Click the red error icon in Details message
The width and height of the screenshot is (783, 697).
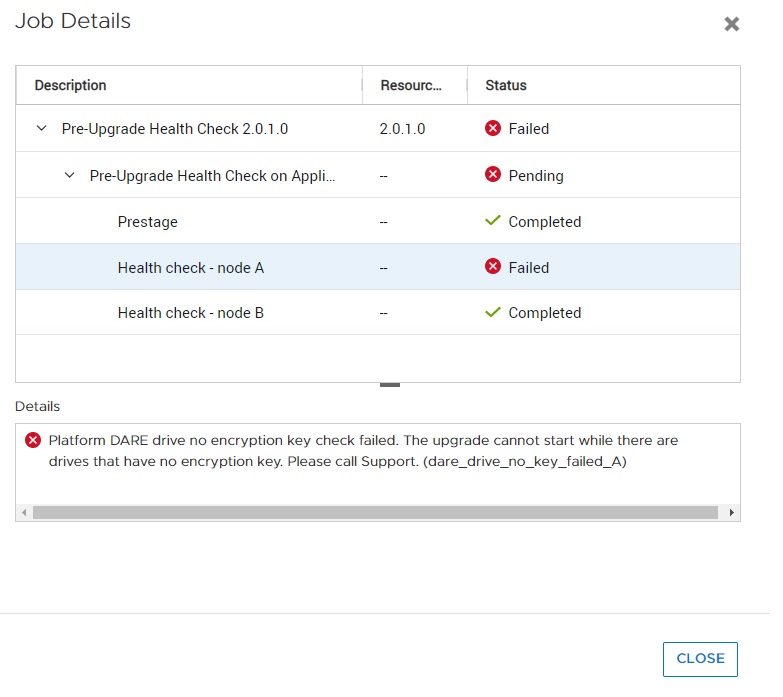click(x=33, y=441)
